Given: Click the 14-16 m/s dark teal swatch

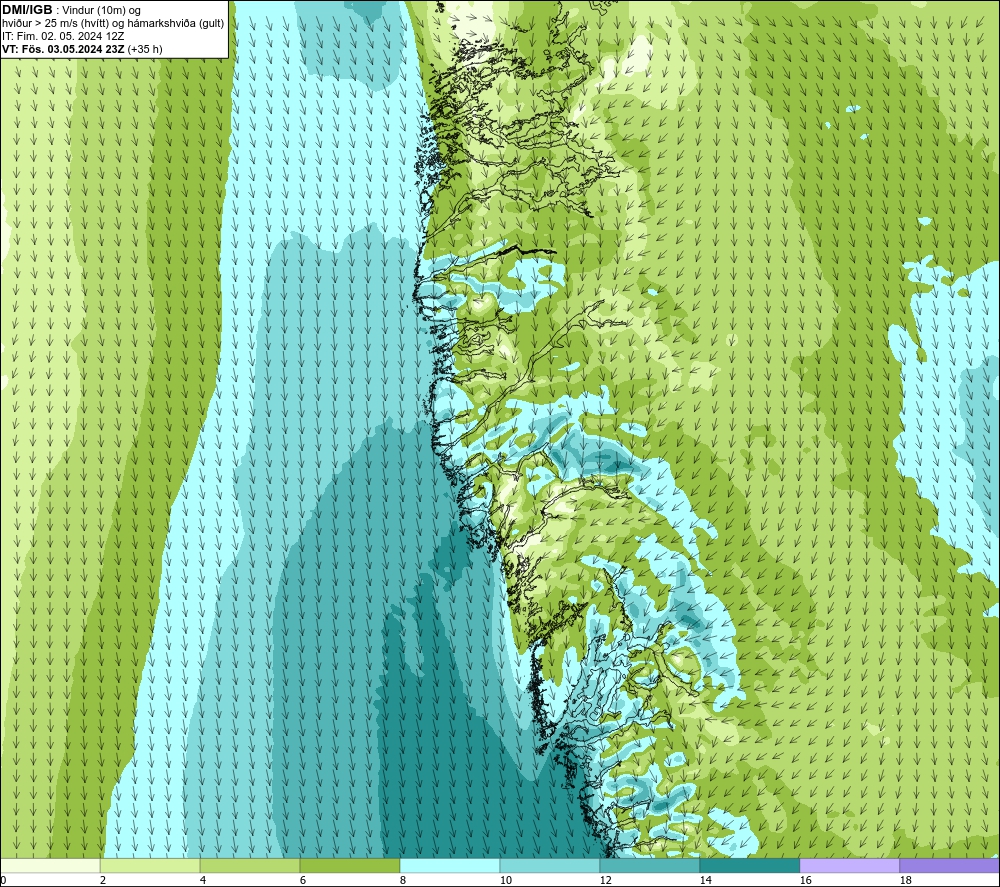Looking at the screenshot, I should (749, 865).
